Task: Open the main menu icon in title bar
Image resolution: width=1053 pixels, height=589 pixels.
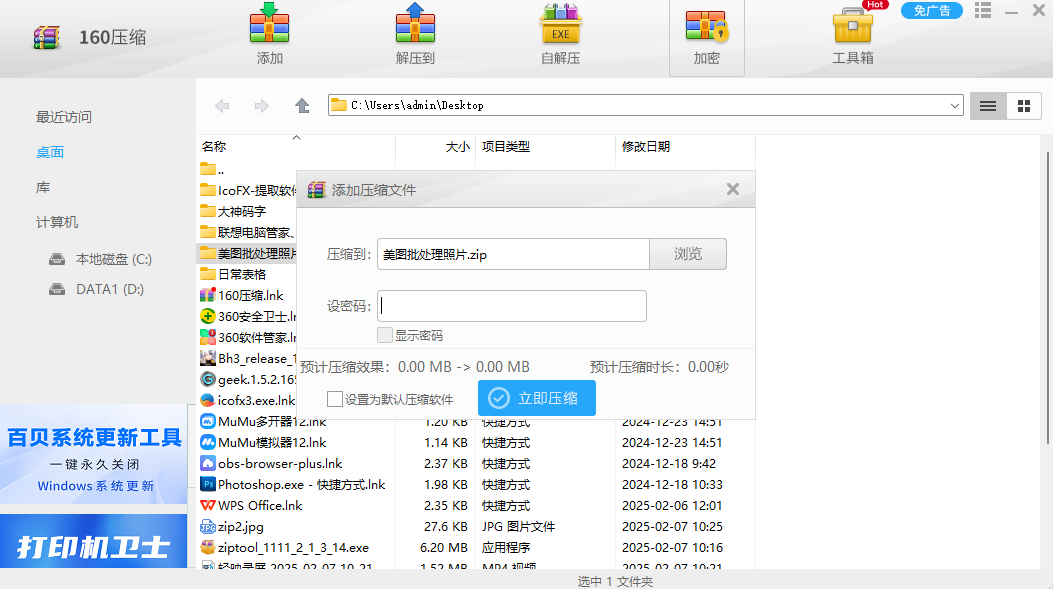Action: [983, 11]
